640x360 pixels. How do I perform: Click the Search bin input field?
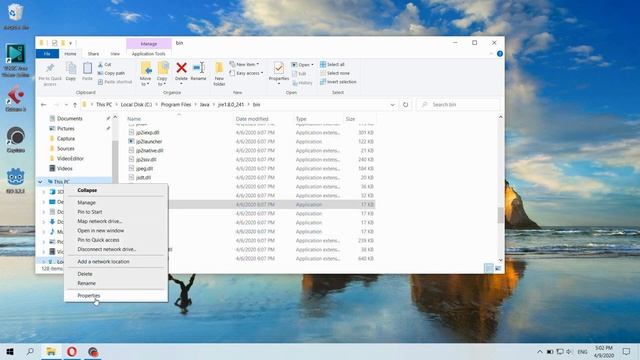458,105
